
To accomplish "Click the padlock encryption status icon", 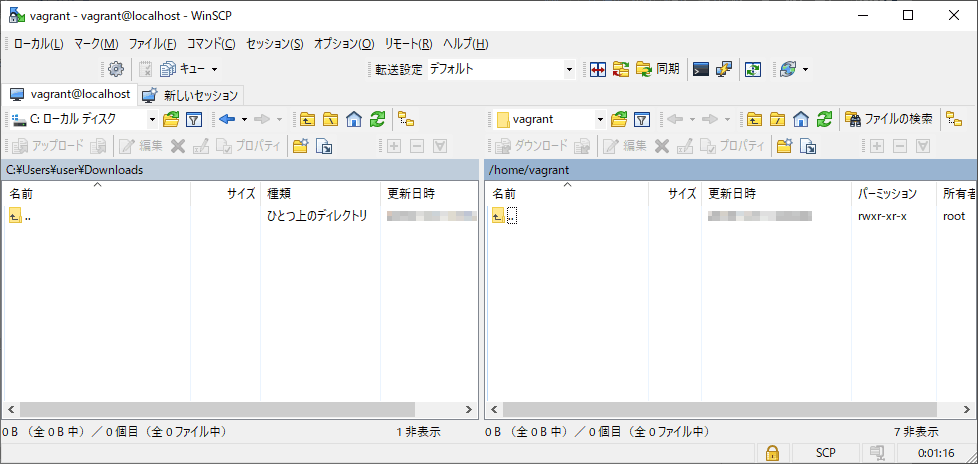I will (x=772, y=453).
